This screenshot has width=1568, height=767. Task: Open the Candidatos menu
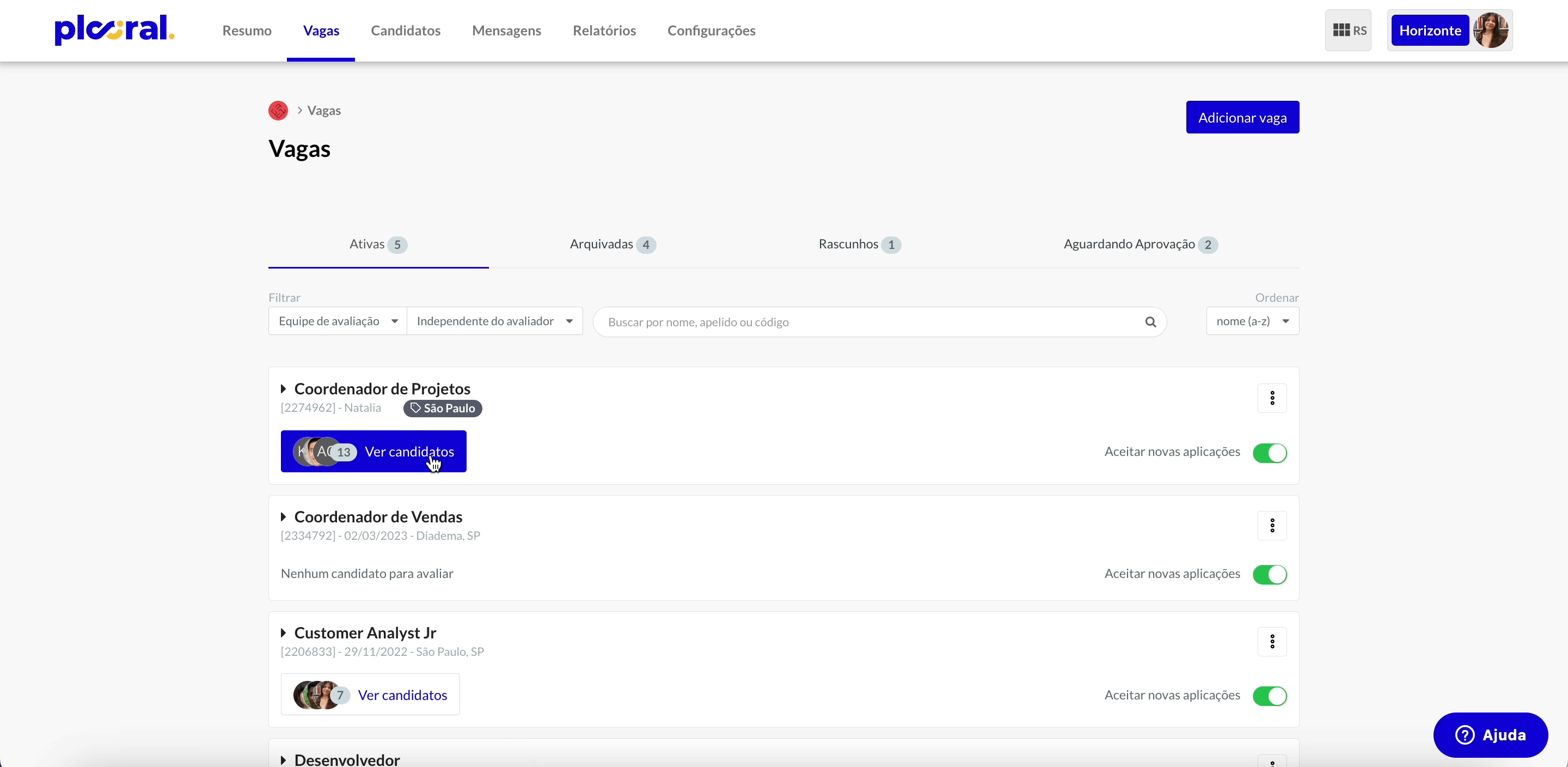click(406, 31)
